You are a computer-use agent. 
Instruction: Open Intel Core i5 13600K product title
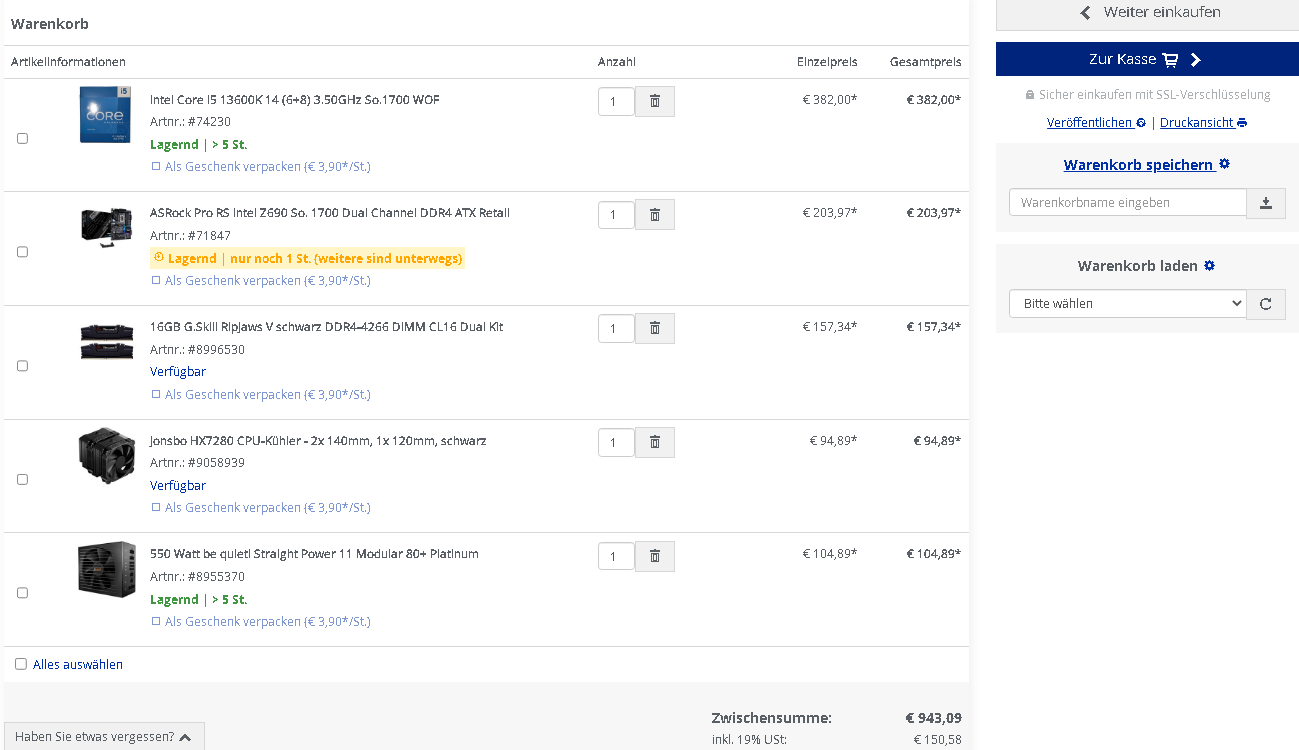coord(295,100)
